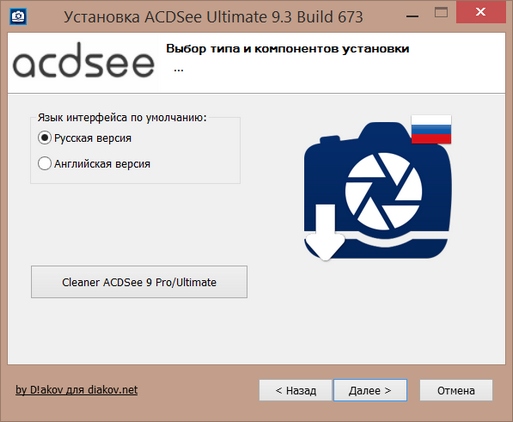The image size is (513, 422).
Task: Click the Russian flag on the camera
Action: (431, 129)
